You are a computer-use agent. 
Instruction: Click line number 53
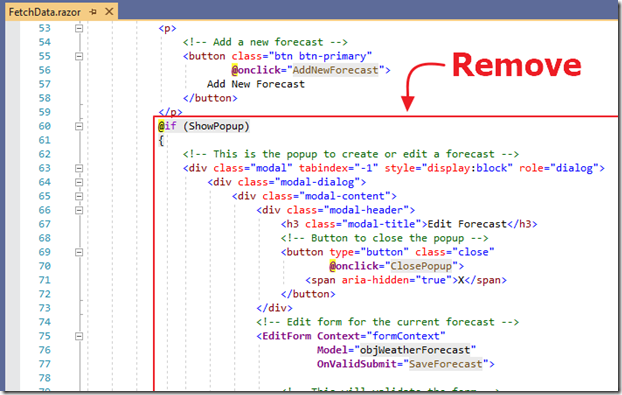coord(44,28)
